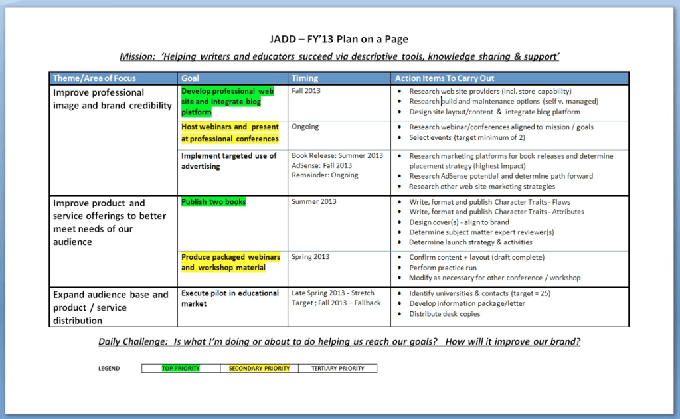Select the 'Action Items To Carry Out' header

(446, 78)
